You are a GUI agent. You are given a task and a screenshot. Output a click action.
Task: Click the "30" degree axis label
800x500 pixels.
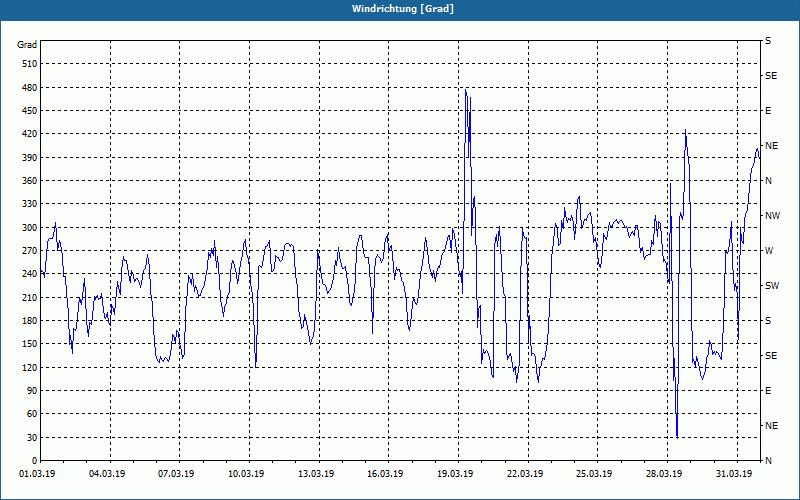click(x=32, y=438)
